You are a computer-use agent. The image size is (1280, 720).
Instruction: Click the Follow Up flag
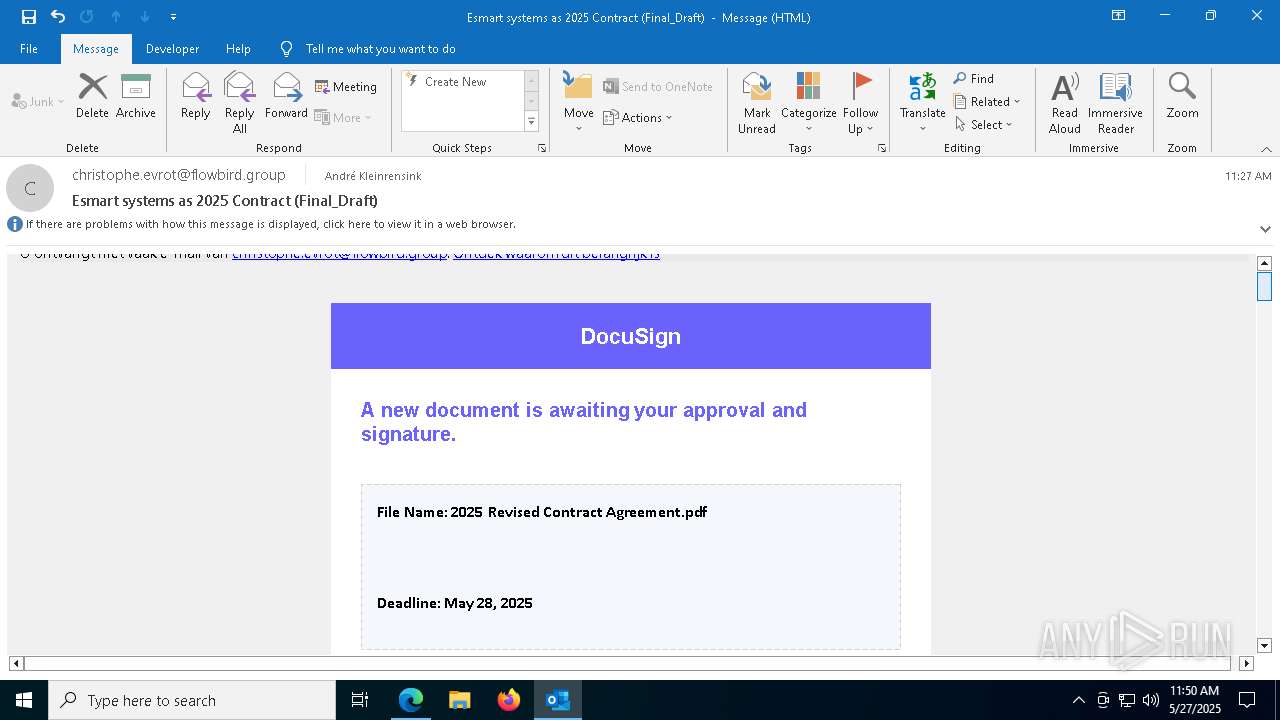coord(860,102)
